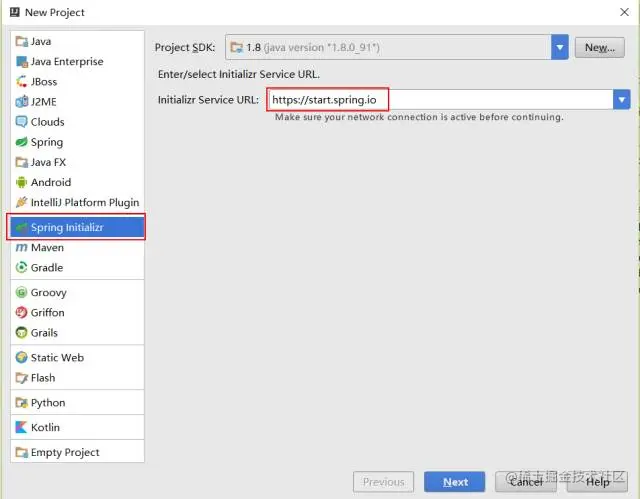Click the Next button
Screen dimensions: 640x499
pos(455,482)
